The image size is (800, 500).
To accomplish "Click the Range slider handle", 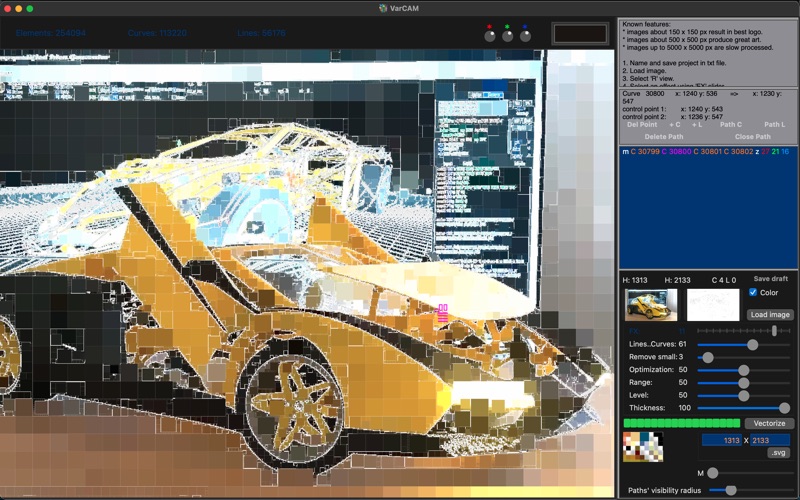I will point(744,383).
